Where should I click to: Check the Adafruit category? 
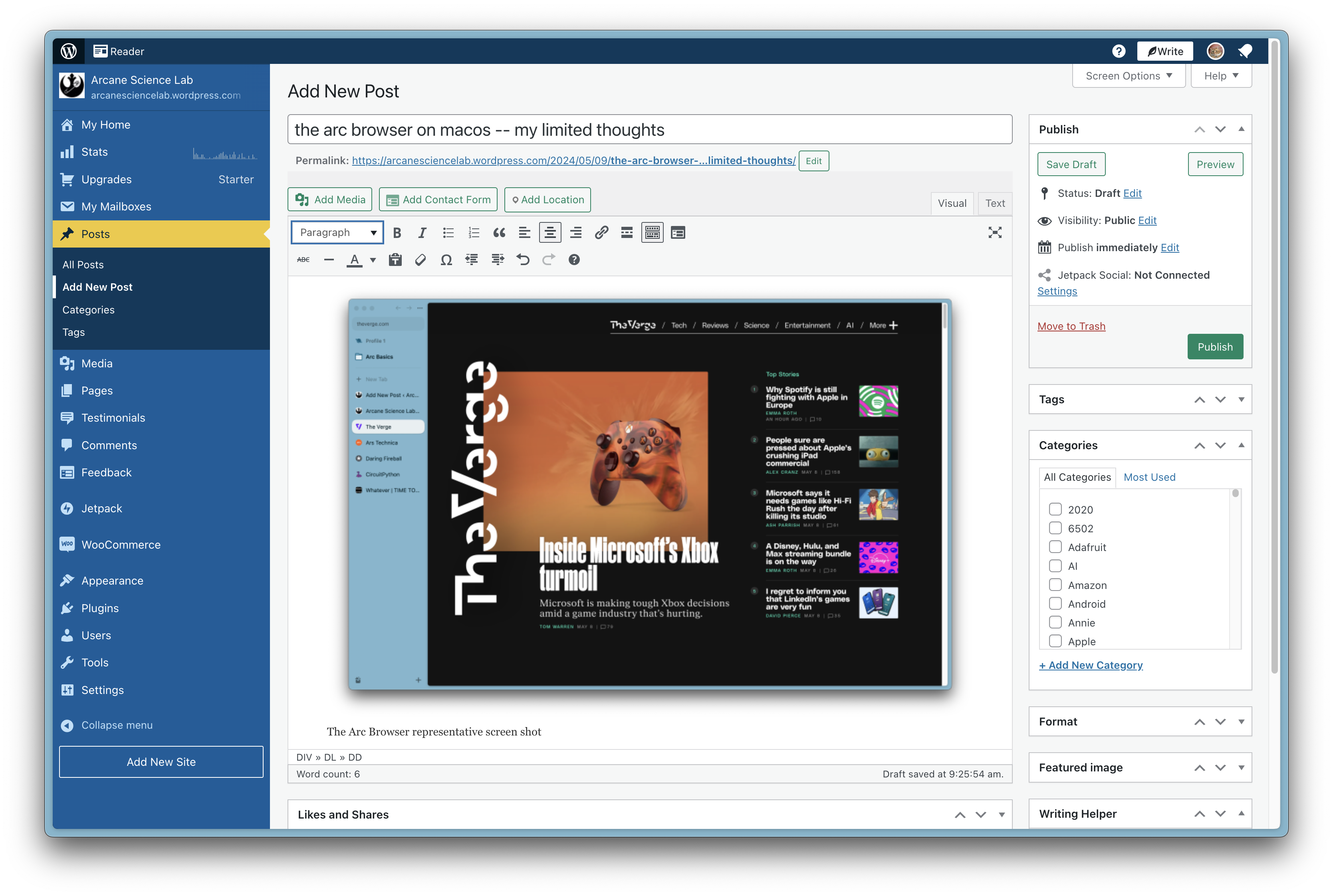[1055, 547]
